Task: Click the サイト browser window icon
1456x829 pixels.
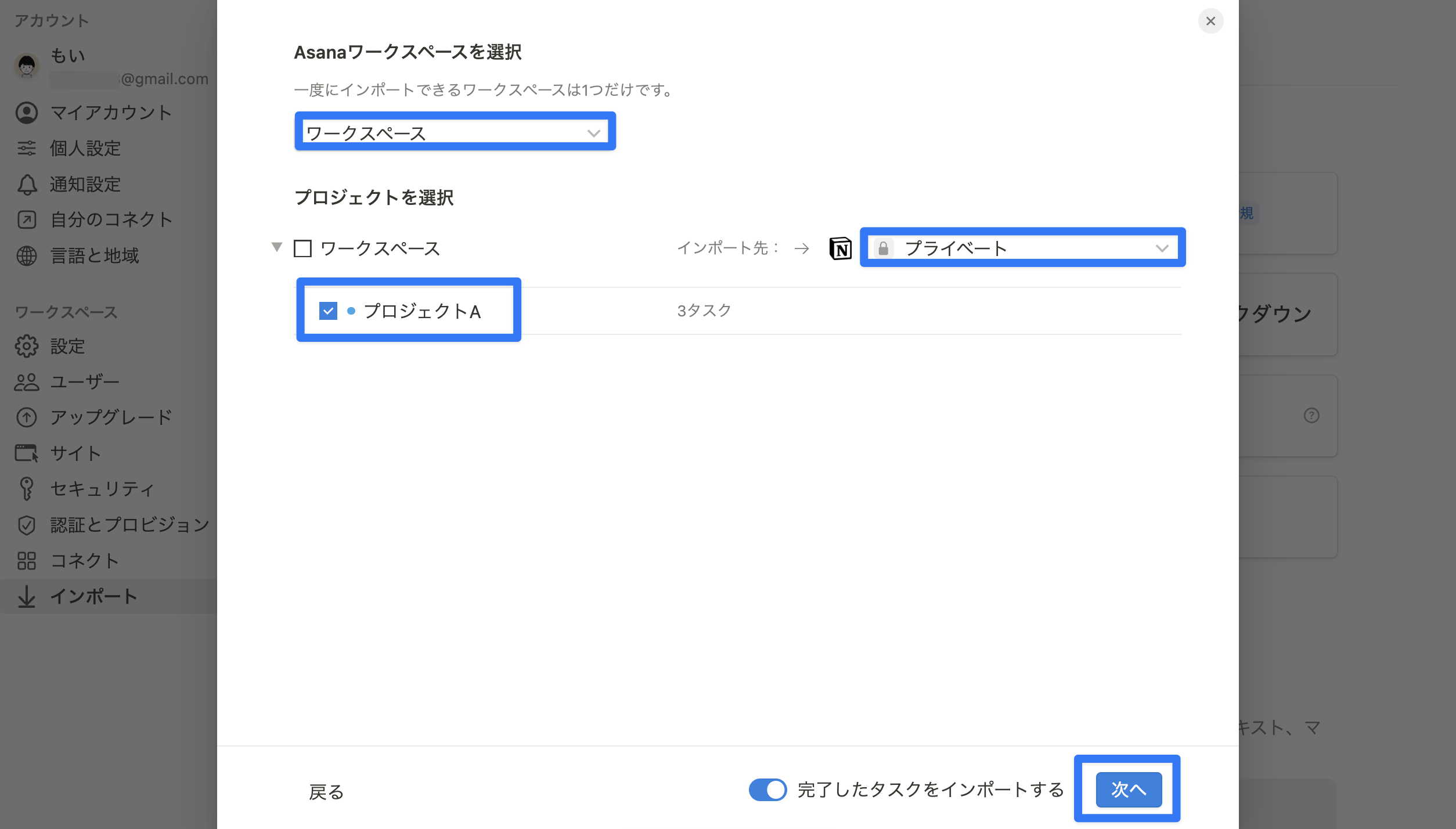Action: [27, 453]
